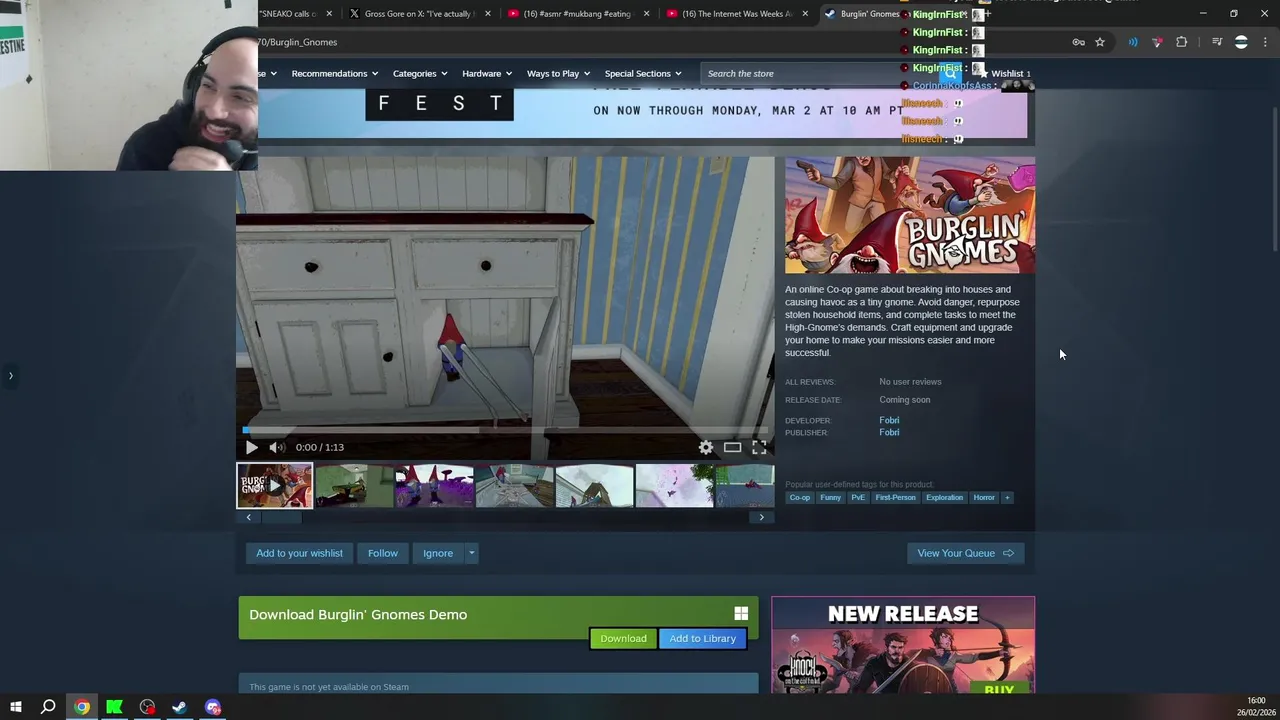
Task: Open the Fobri publisher link
Action: [x=889, y=432]
